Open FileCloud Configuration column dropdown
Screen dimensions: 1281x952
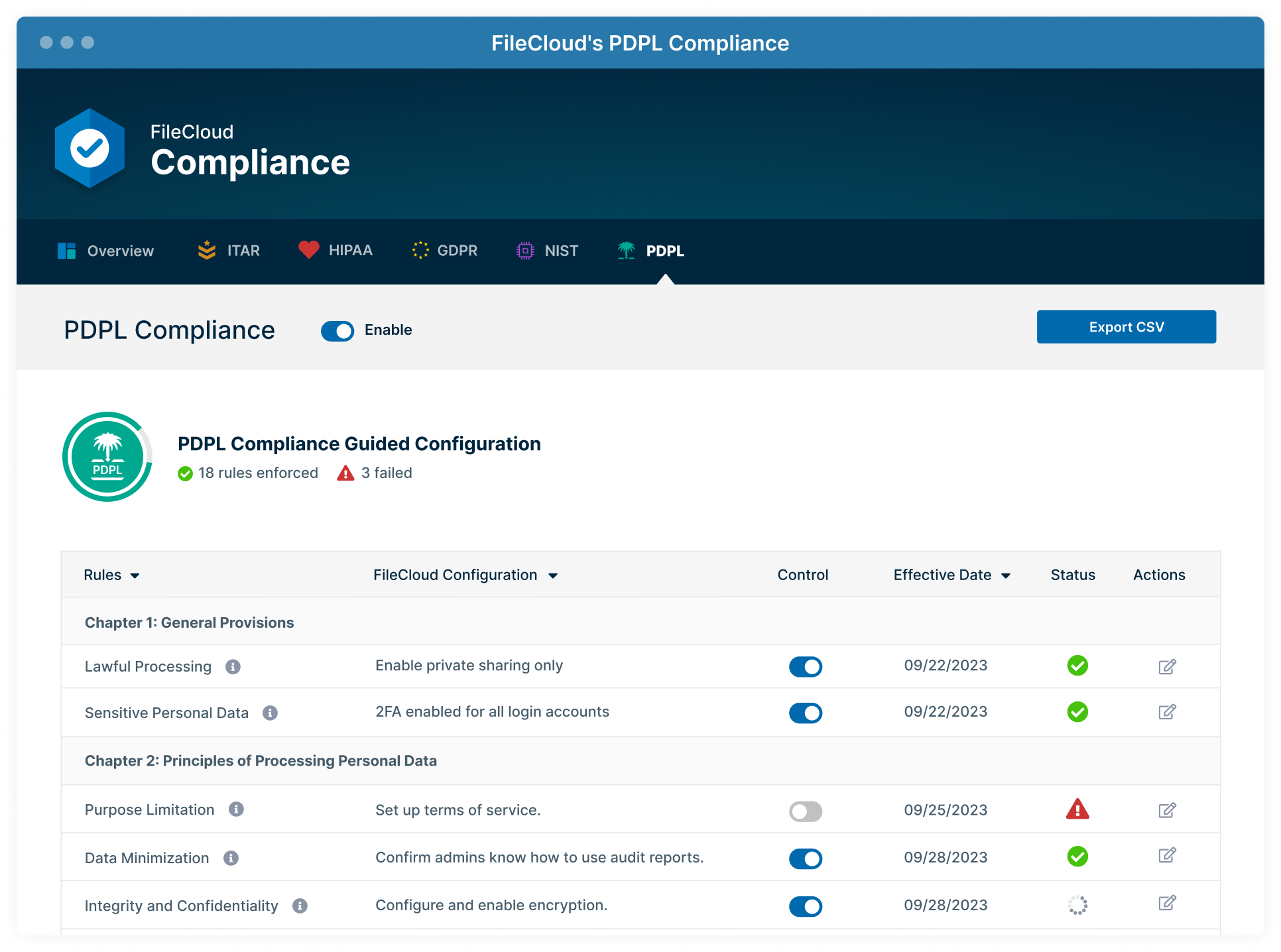point(553,575)
